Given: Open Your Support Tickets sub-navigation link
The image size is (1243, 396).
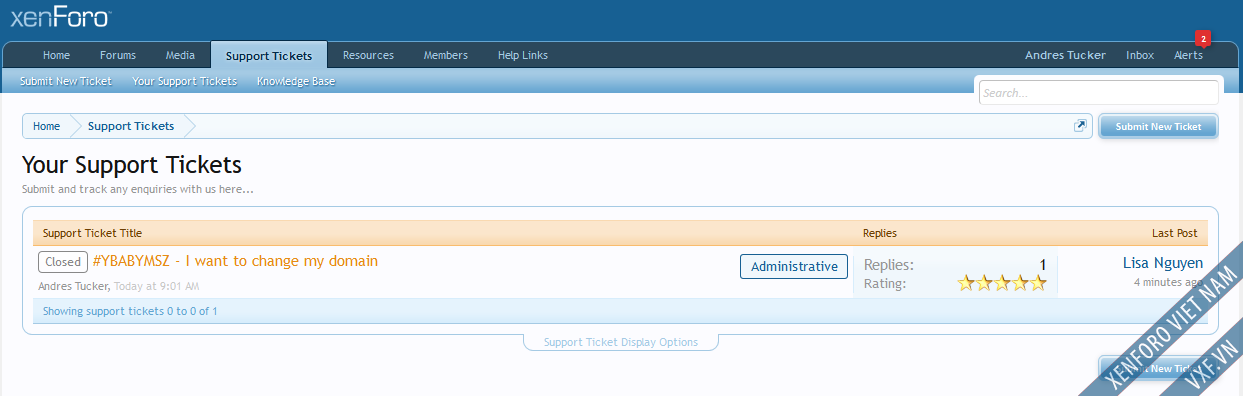Looking at the screenshot, I should coord(185,81).
